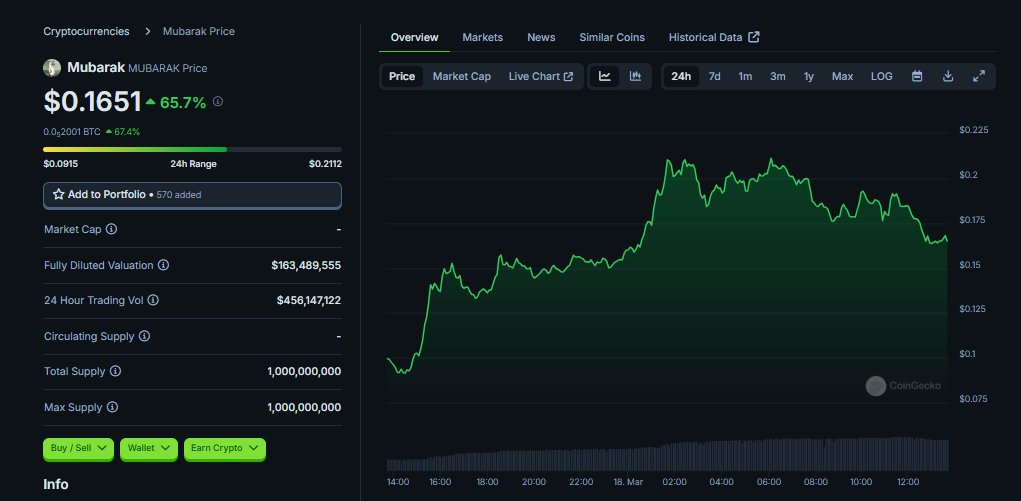
Task: Click the Total Supply 1,000,000,000 value
Action: pyautogui.click(x=304, y=371)
